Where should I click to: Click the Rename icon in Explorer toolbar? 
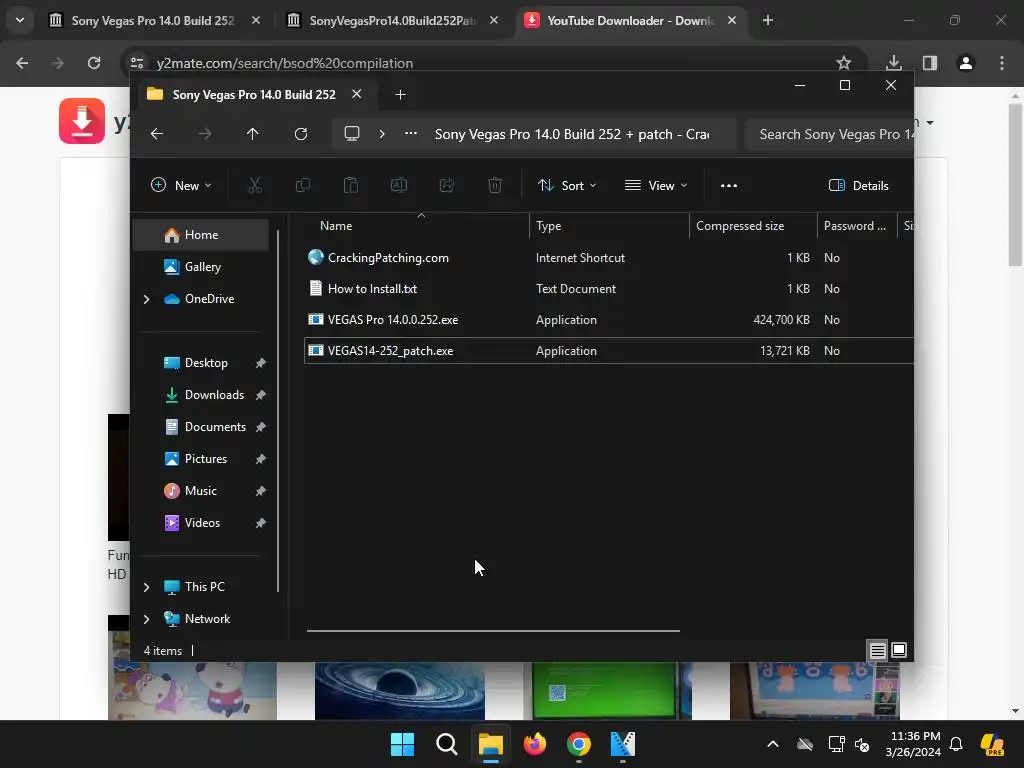[399, 185]
